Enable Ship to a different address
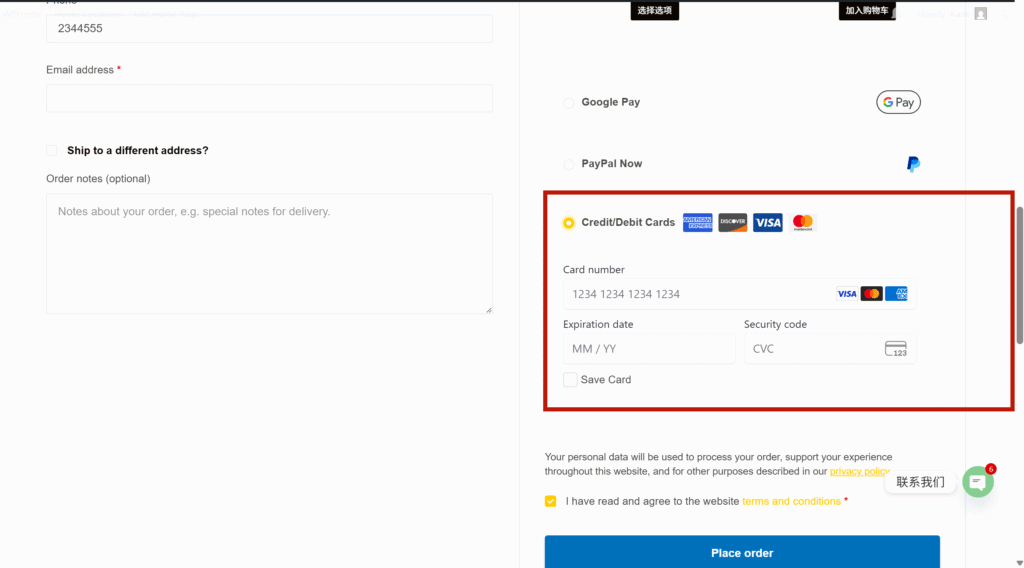 tap(52, 151)
